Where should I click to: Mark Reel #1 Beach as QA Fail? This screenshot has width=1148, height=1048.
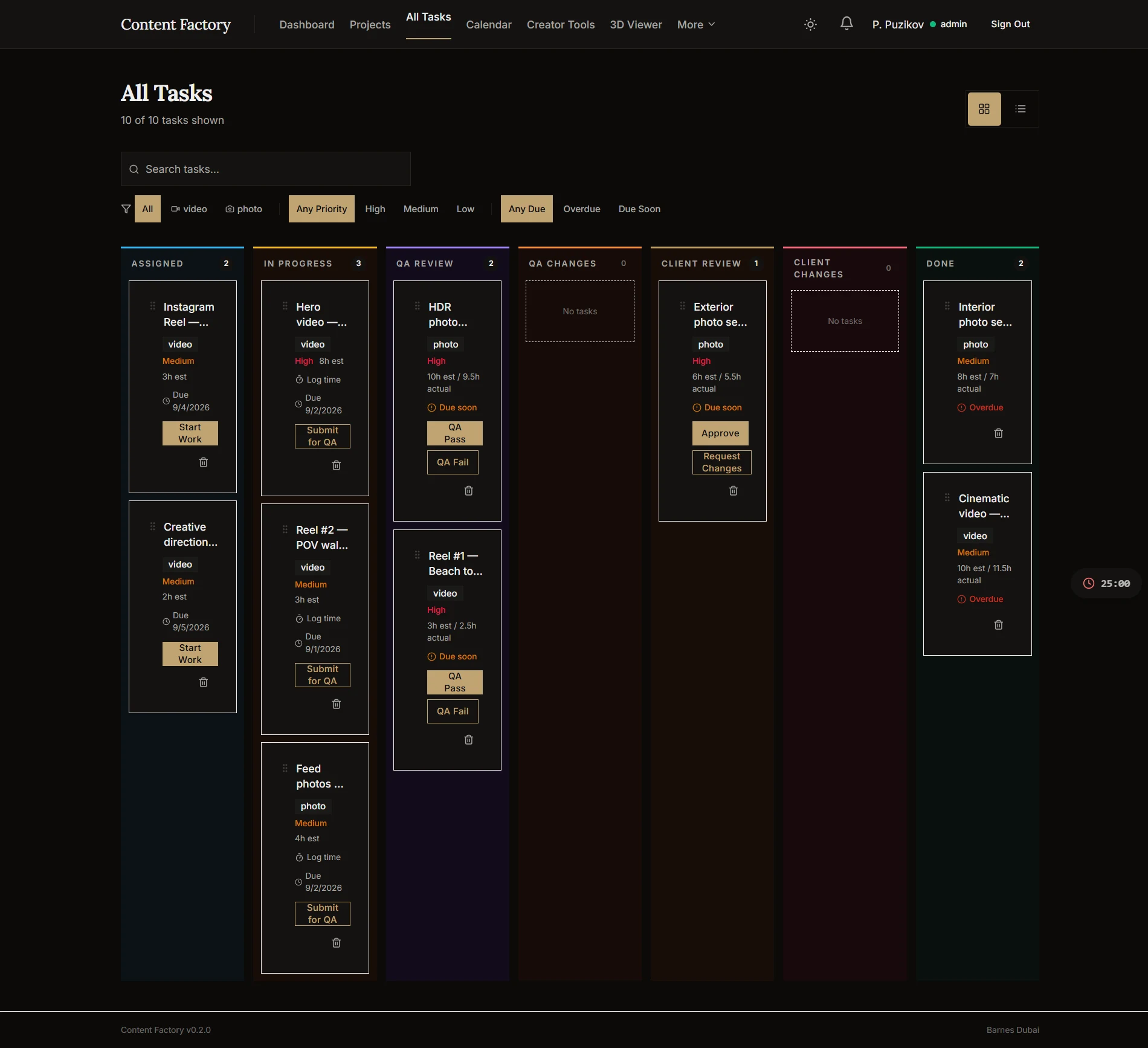(453, 711)
